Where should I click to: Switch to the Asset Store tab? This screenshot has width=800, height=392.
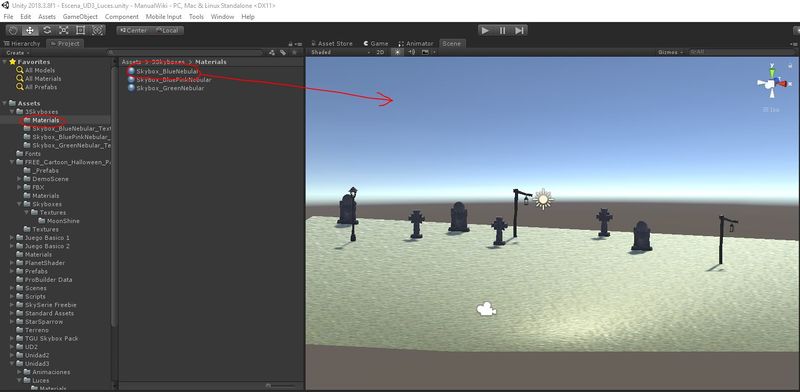(x=332, y=44)
